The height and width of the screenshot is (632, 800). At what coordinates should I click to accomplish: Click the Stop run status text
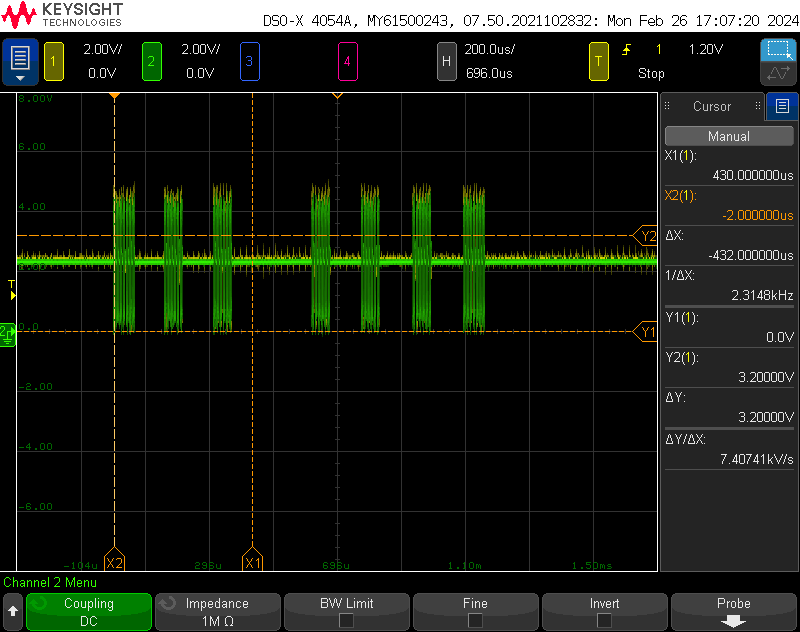[651, 73]
